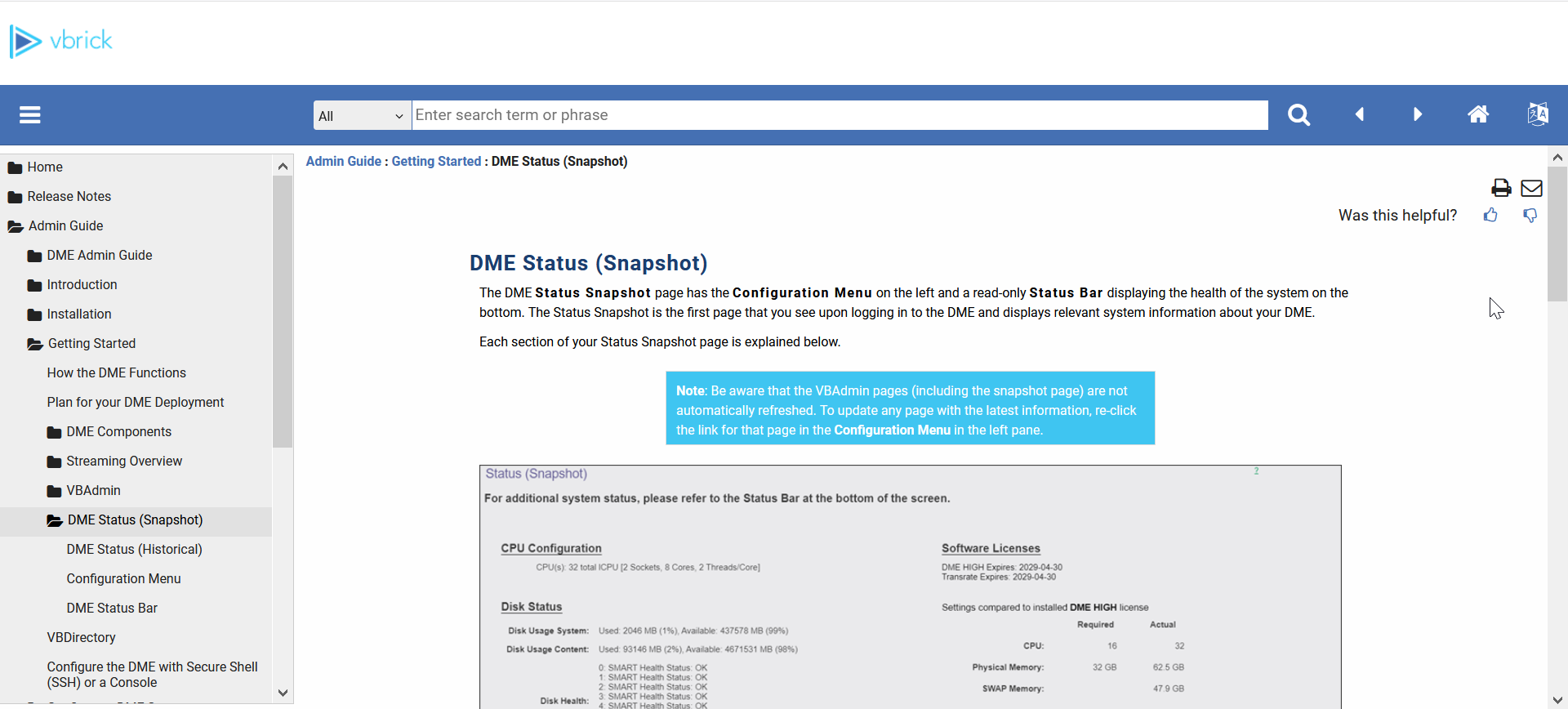Collapse the Admin Guide tree node
Viewport: 1568px width, 709px height.
click(x=65, y=225)
